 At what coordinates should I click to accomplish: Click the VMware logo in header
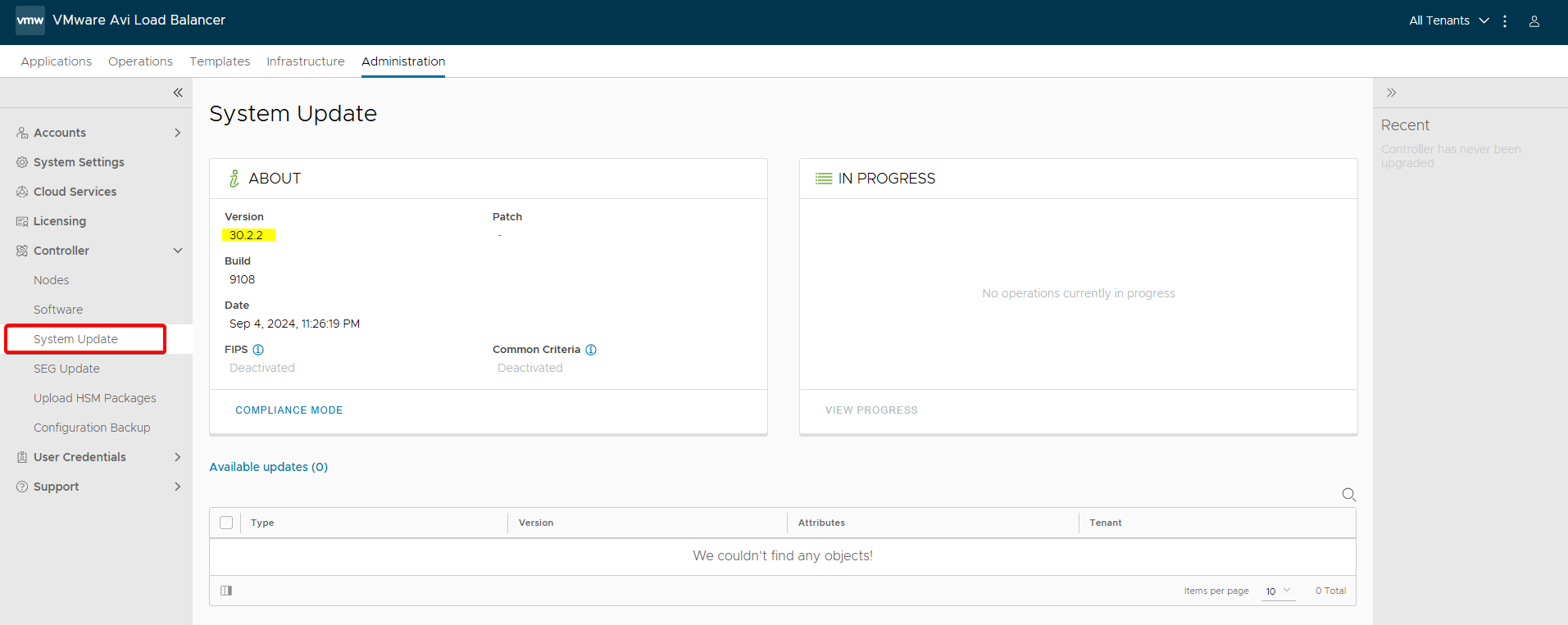pos(30,20)
